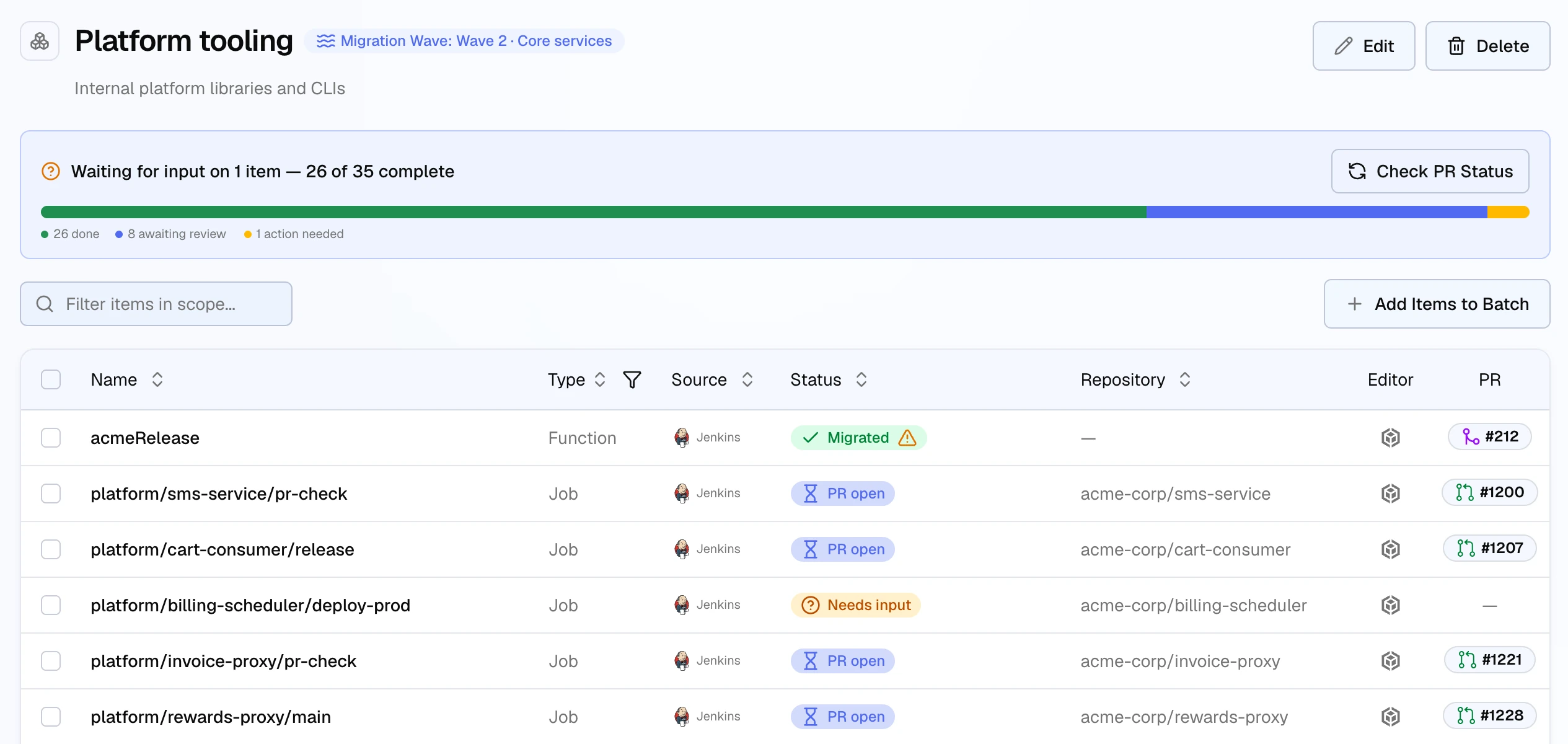
Task: Open the Type column filter funnel
Action: [632, 379]
